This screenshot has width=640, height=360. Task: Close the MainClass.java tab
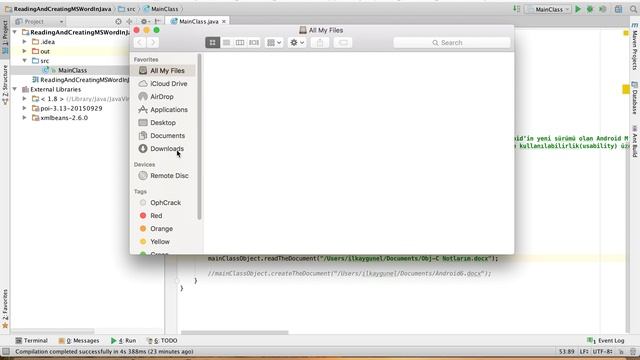[x=224, y=21]
